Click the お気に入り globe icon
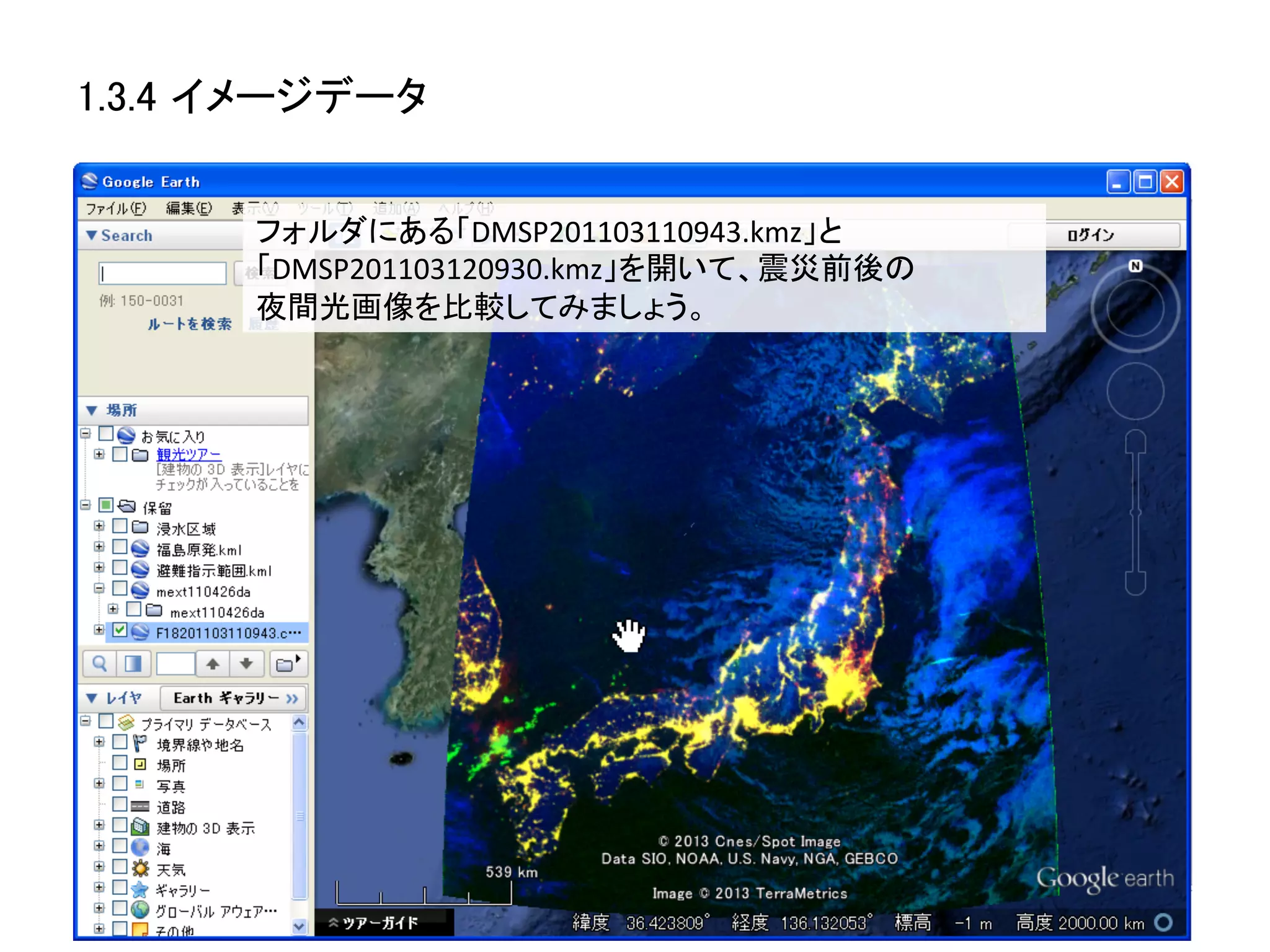Screen dimensions: 1270x952 pos(127,435)
